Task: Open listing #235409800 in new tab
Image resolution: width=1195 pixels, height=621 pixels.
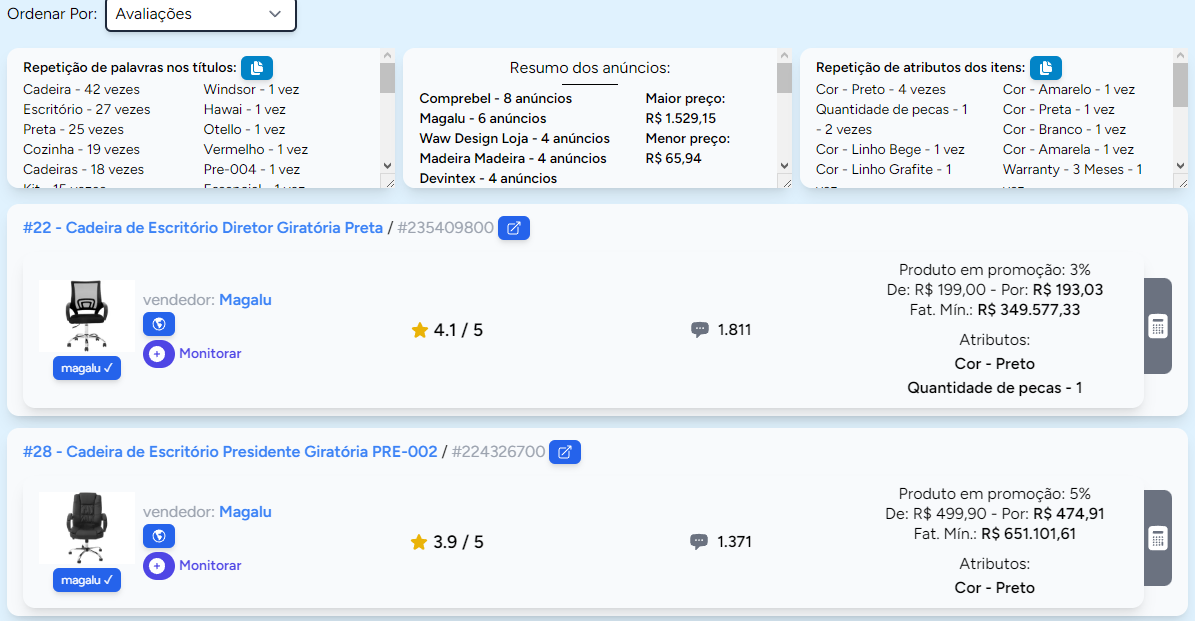Action: [x=514, y=228]
